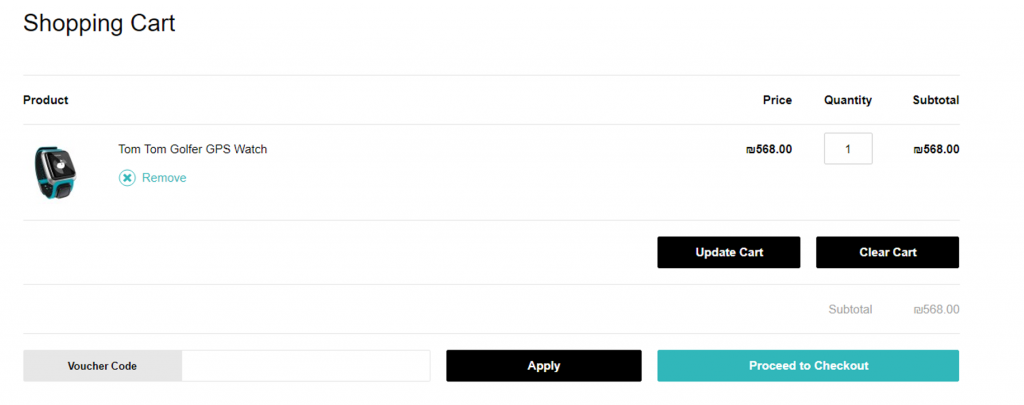Click the item unit price ₪568.00

769,149
